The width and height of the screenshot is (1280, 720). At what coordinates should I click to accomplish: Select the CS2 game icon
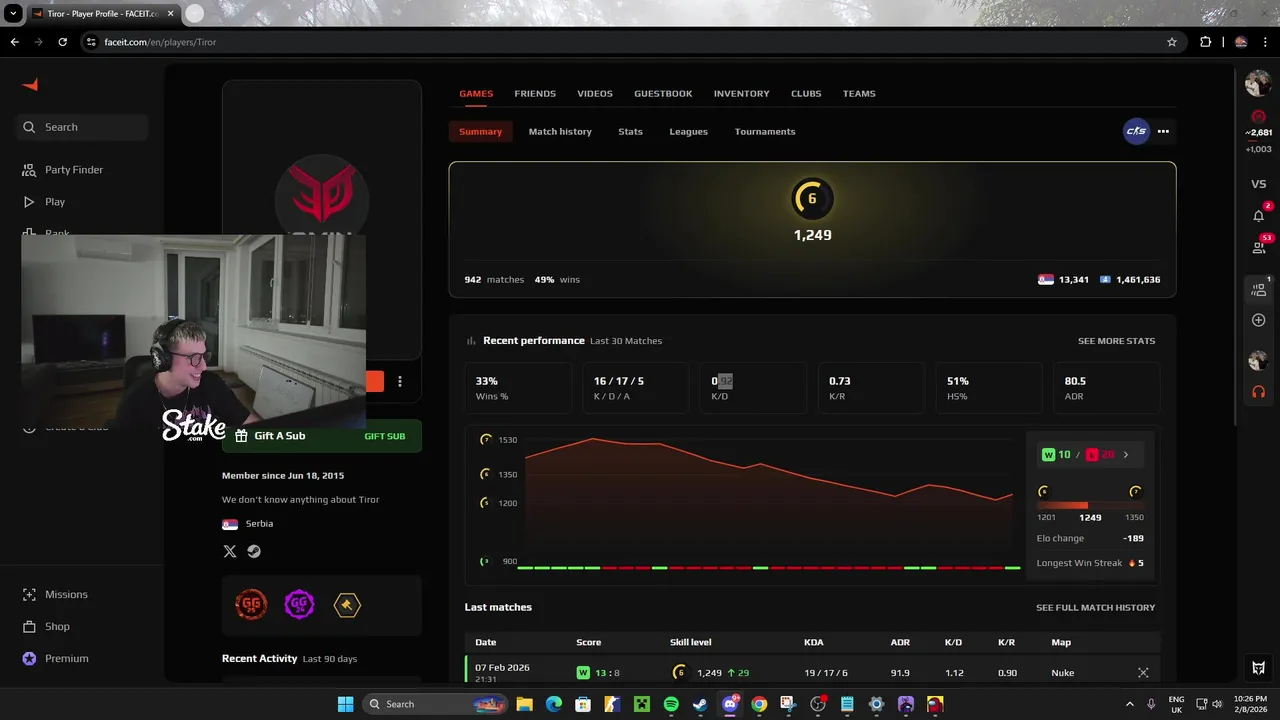coord(1136,131)
